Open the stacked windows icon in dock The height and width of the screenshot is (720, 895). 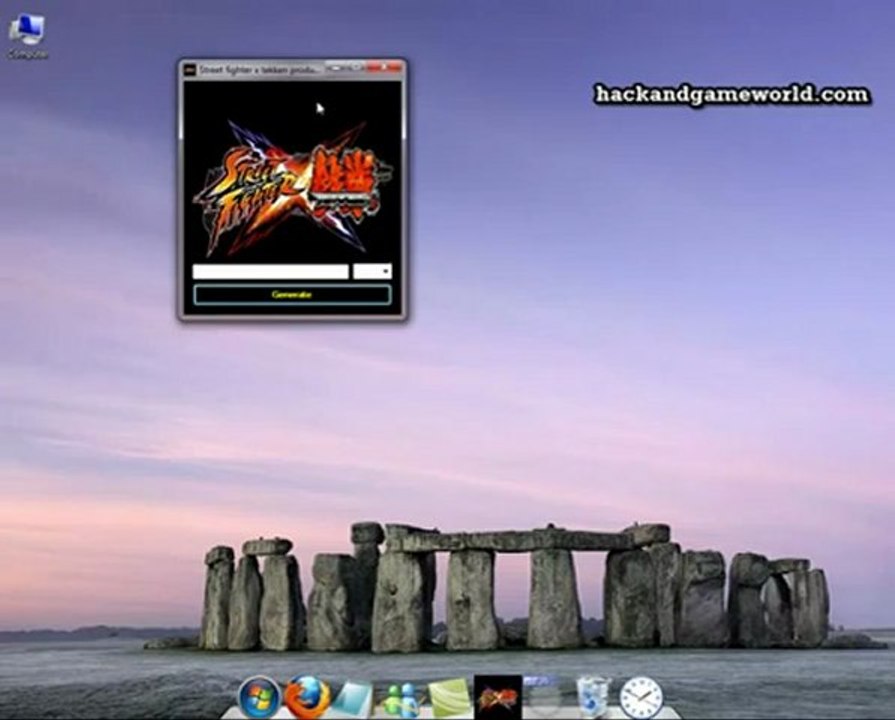click(x=542, y=695)
